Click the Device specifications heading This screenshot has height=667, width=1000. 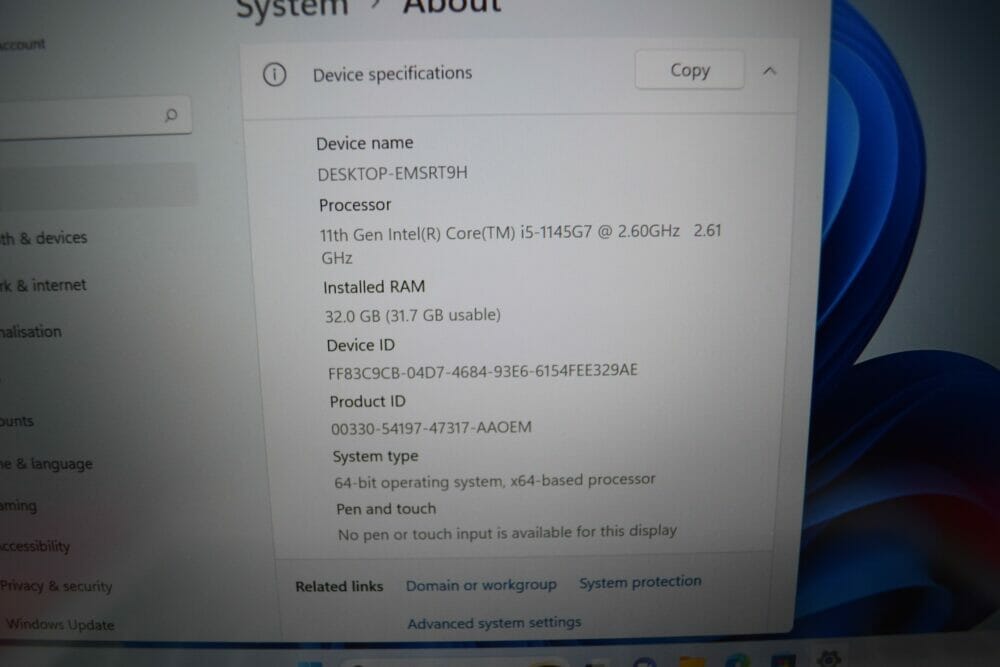392,74
